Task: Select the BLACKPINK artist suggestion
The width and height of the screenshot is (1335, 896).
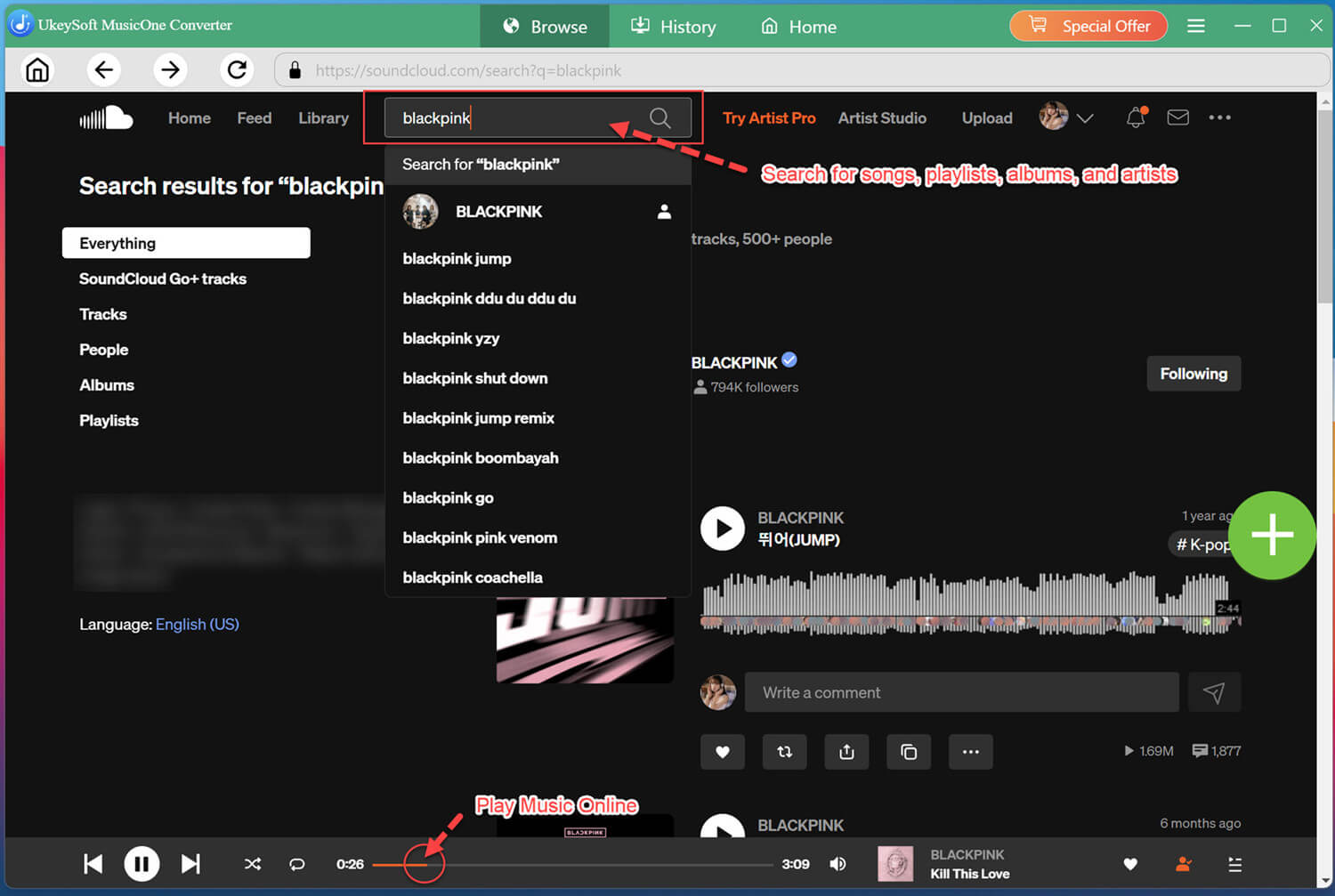Action: (x=538, y=212)
